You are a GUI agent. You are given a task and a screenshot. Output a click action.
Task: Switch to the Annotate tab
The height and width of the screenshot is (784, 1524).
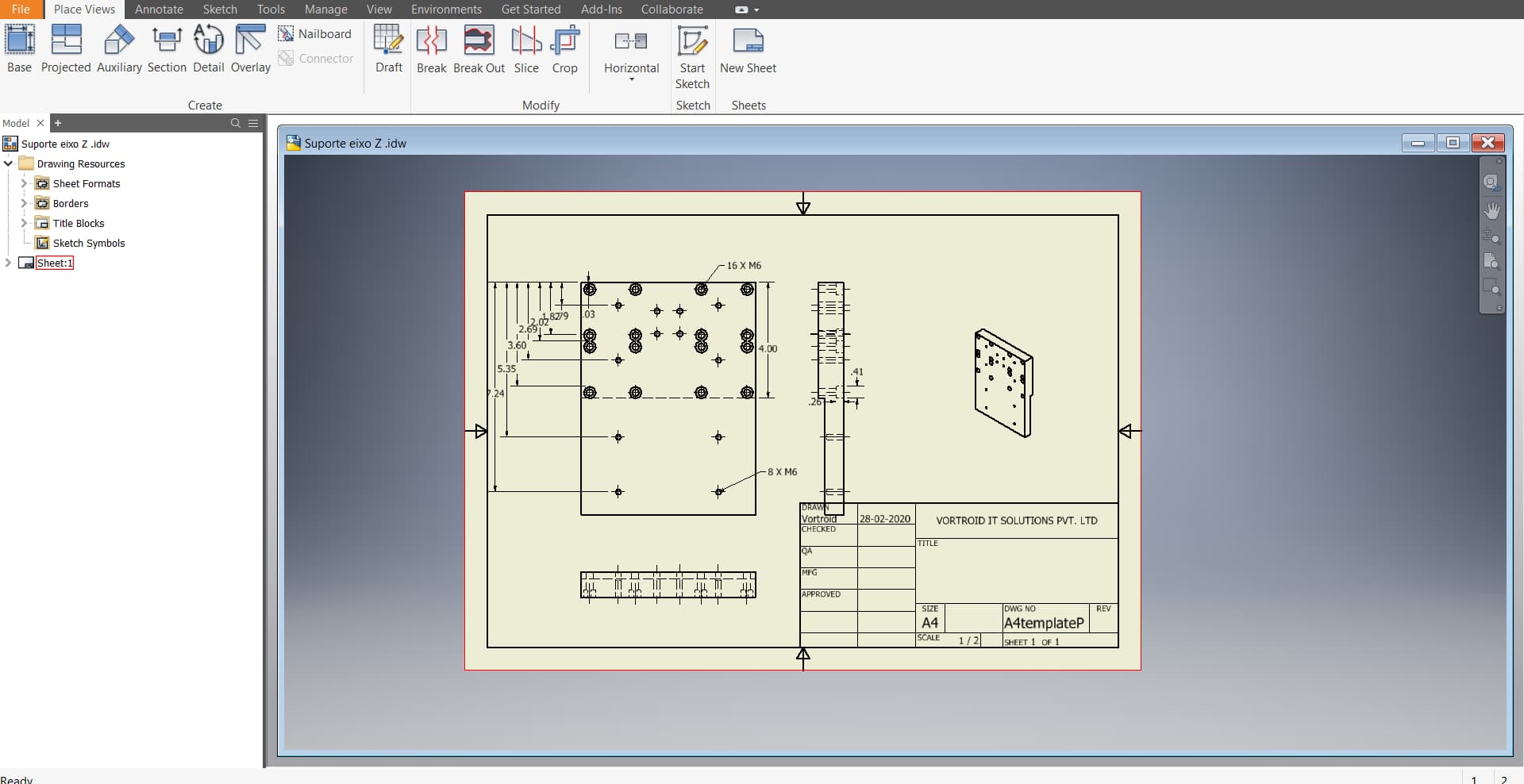coord(159,10)
